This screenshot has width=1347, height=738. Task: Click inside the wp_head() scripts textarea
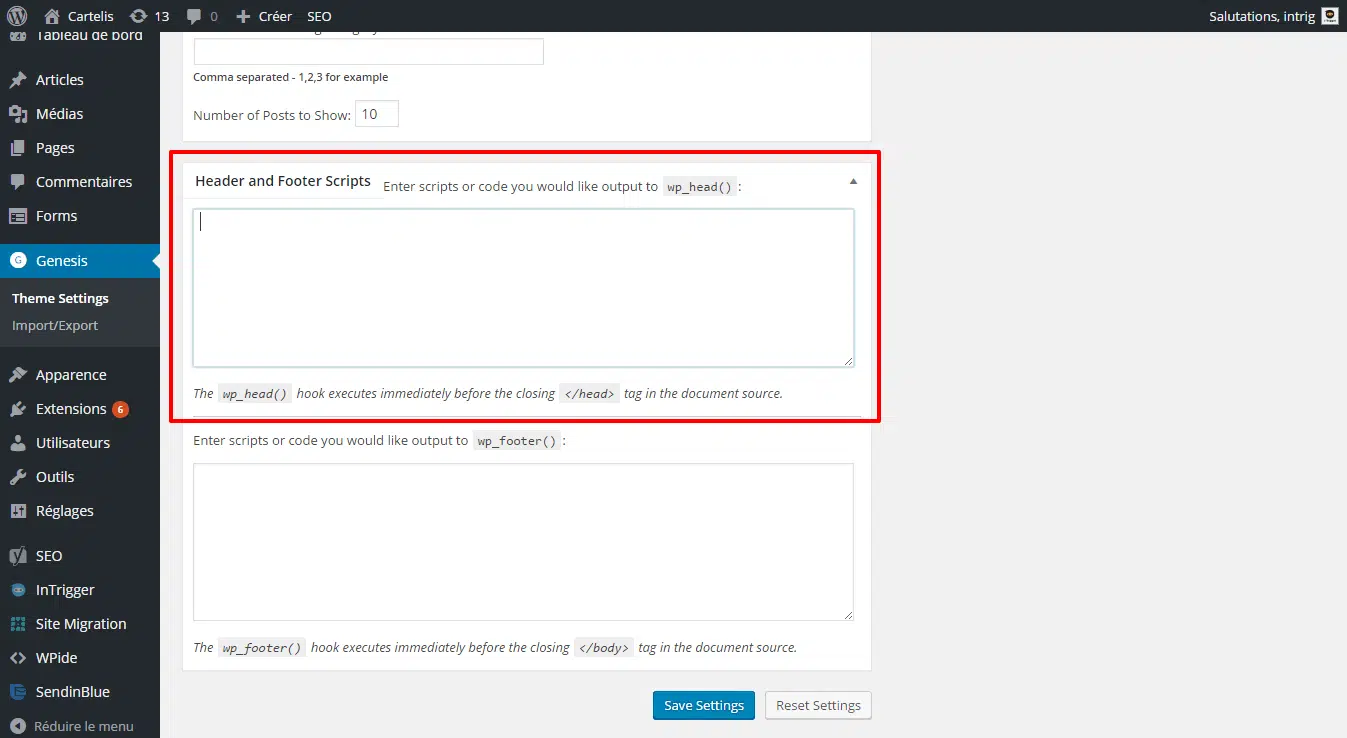[x=523, y=288]
